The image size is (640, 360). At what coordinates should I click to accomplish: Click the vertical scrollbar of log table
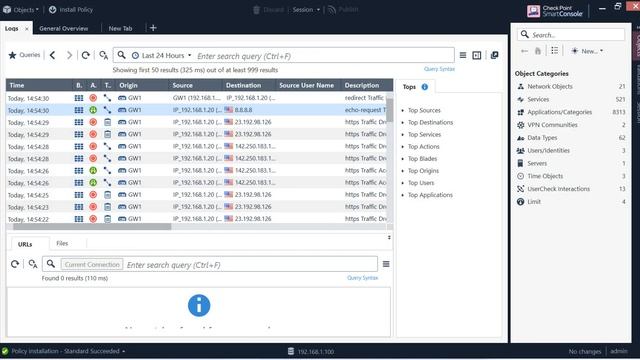coord(390,109)
